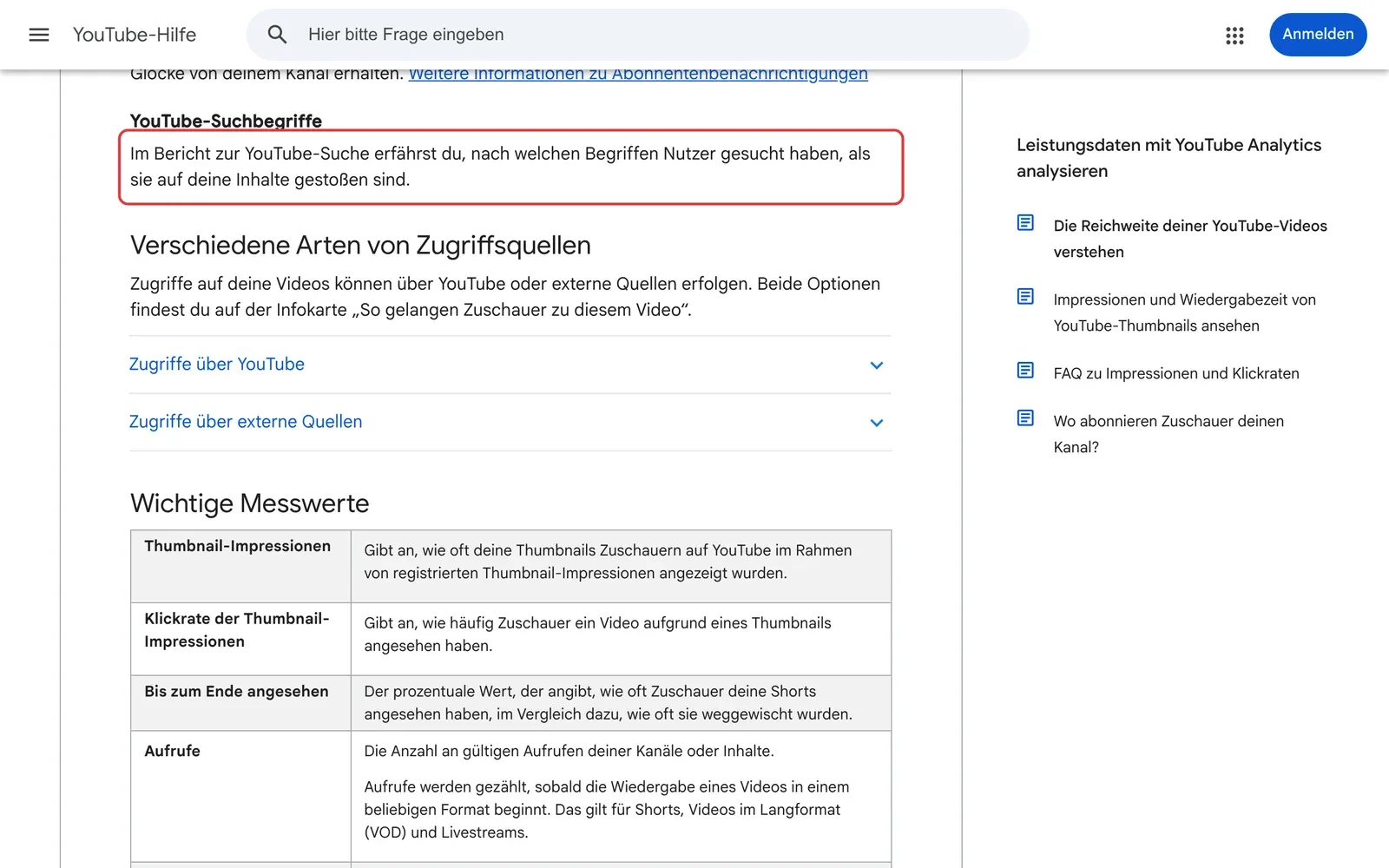Click chevron for 'Zugriffe über externe Quellen'
This screenshot has width=1389, height=868.
[x=877, y=423]
